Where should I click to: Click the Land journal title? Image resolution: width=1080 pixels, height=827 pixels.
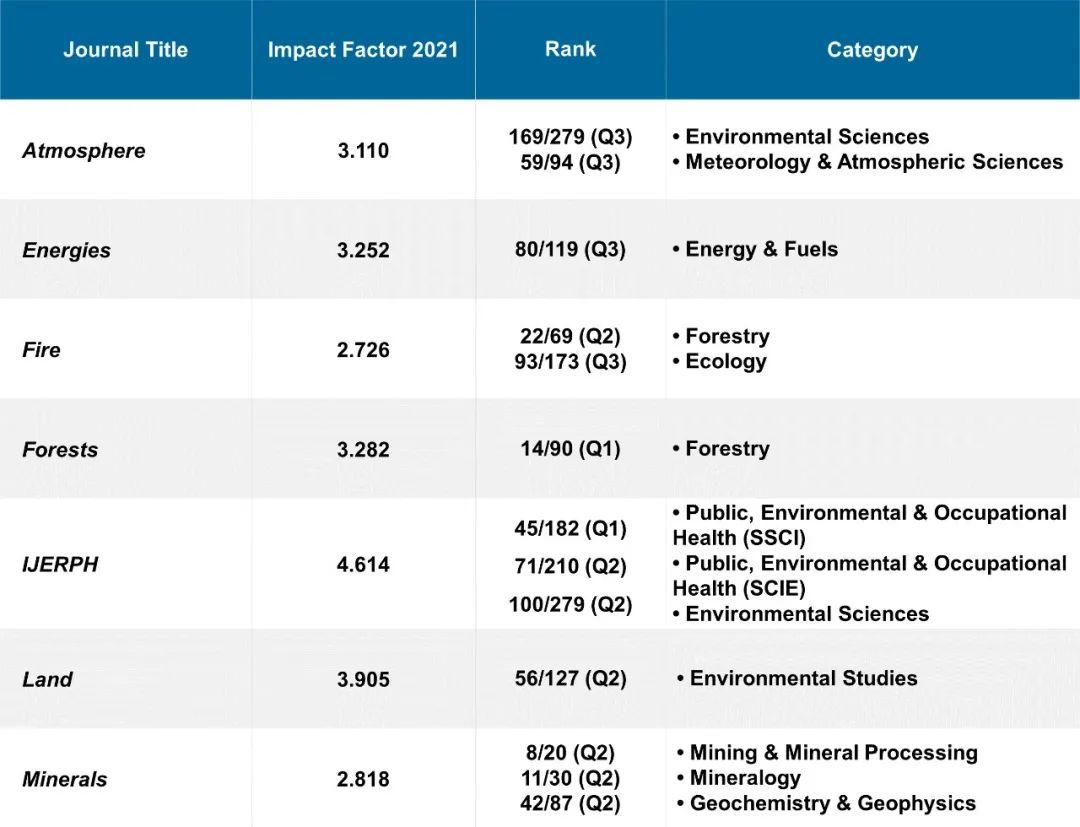(47, 680)
